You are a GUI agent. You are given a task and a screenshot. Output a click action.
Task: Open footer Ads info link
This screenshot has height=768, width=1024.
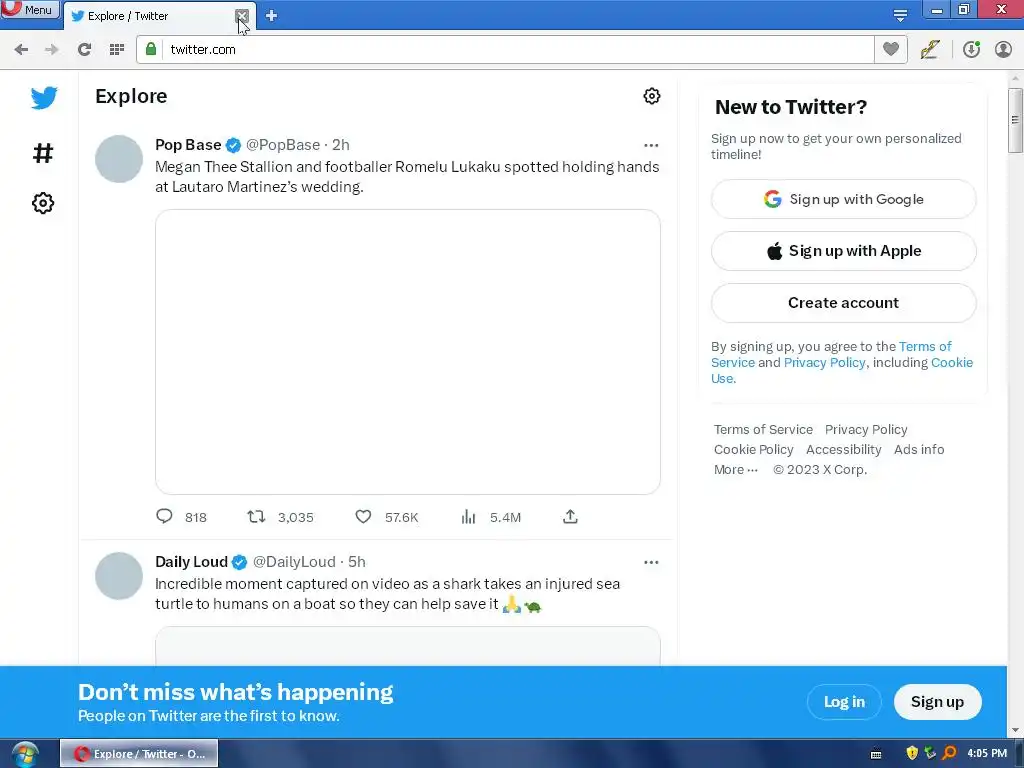919,450
